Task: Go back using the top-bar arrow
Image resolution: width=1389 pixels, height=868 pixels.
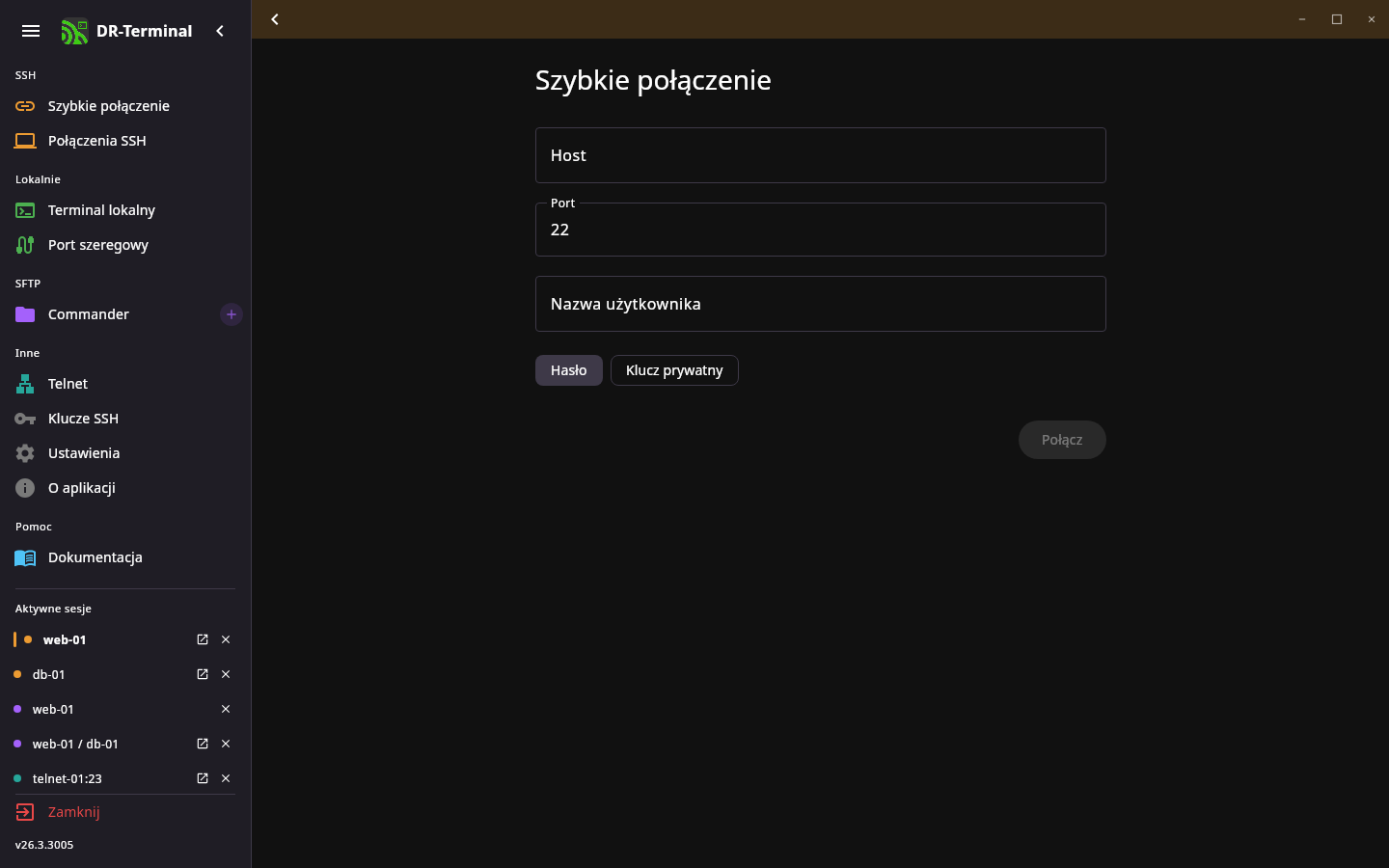Action: 275,19
